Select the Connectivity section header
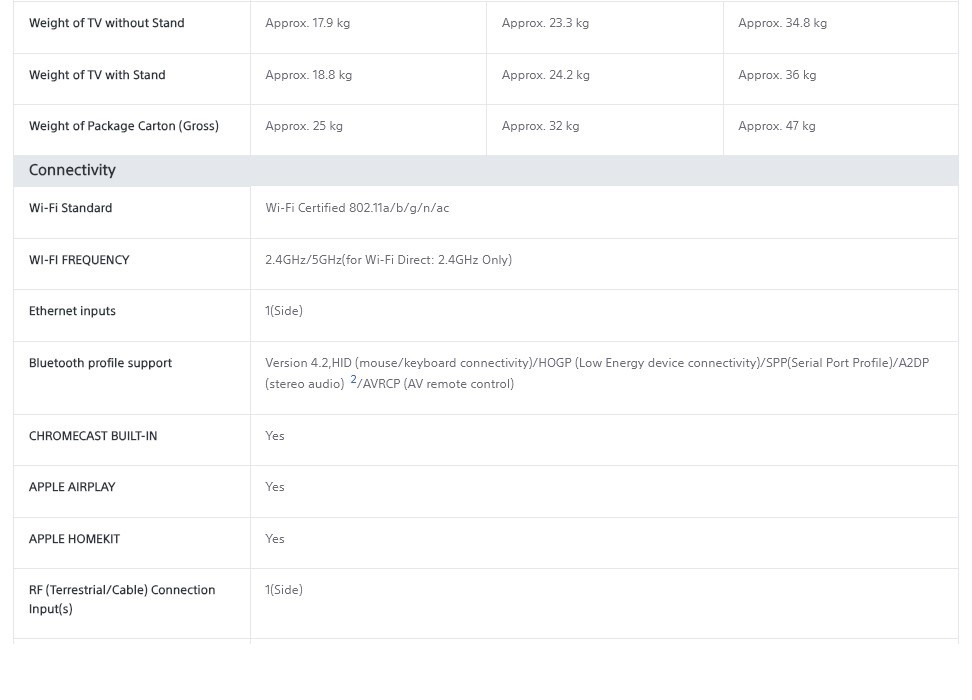The height and width of the screenshot is (700, 972). pos(72,170)
